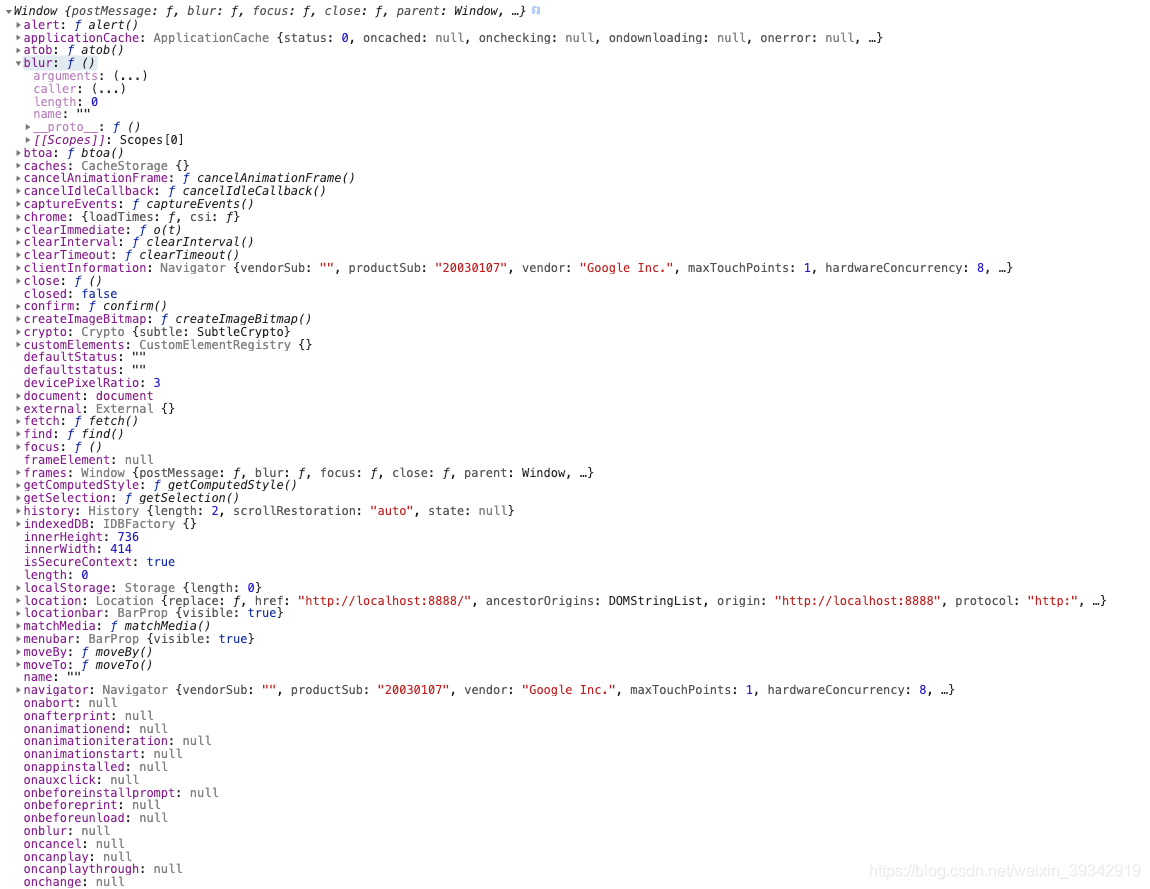Select the 'onabort: null' row
Image resolution: width=1150 pixels, height=889 pixels.
coord(70,703)
